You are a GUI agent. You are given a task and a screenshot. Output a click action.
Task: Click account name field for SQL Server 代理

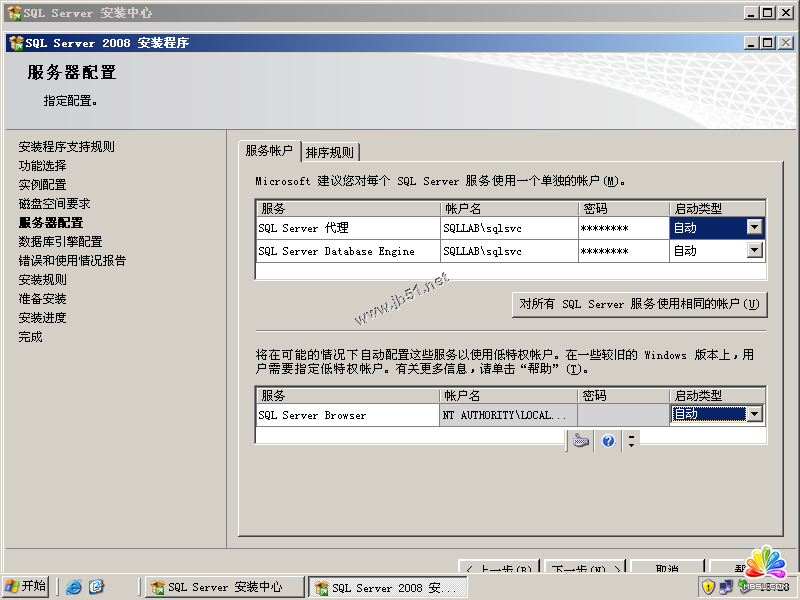[x=508, y=228]
